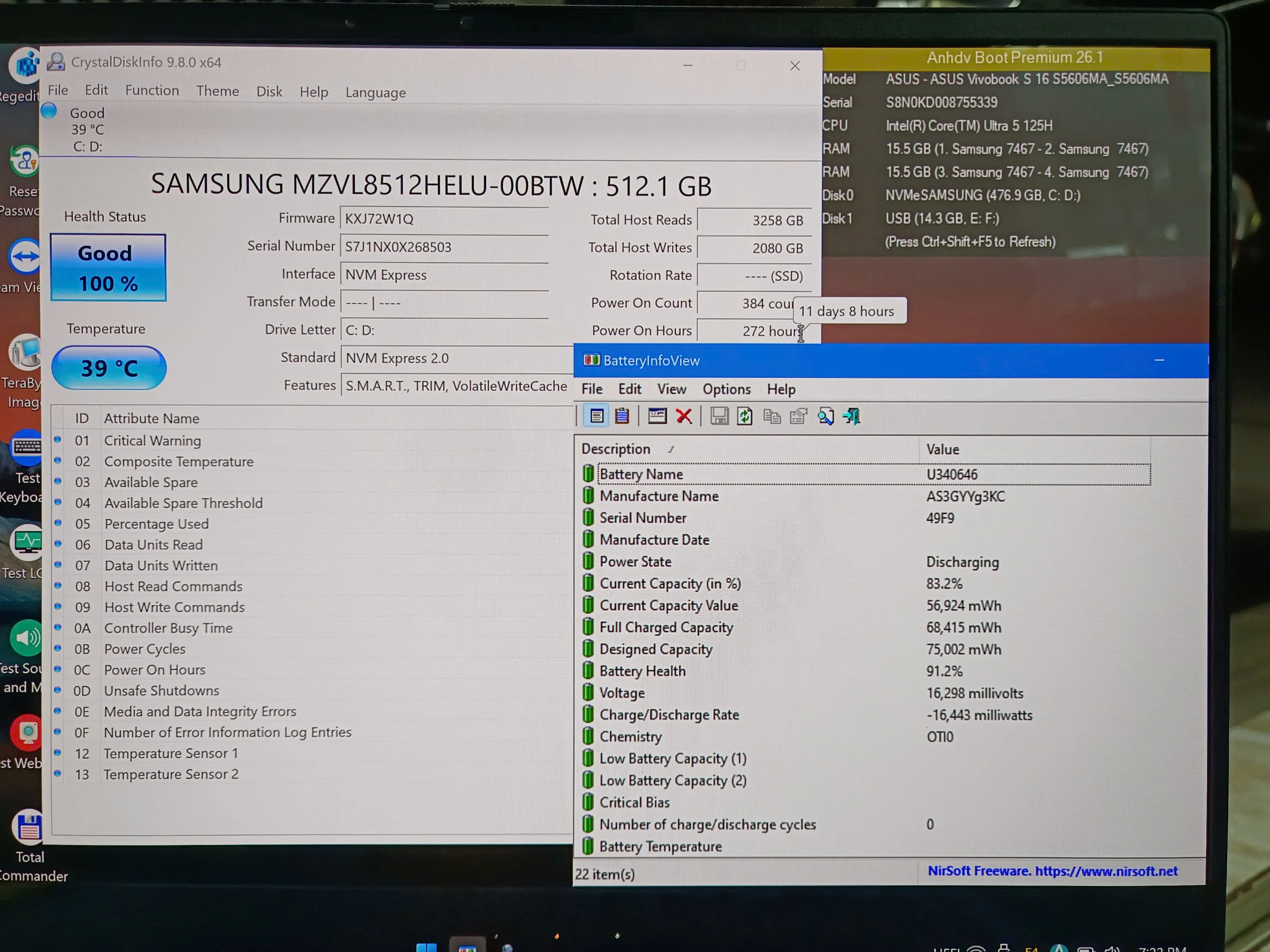The image size is (1270, 952).
Task: Open the Help menu in BatteryInfoView
Action: [781, 389]
